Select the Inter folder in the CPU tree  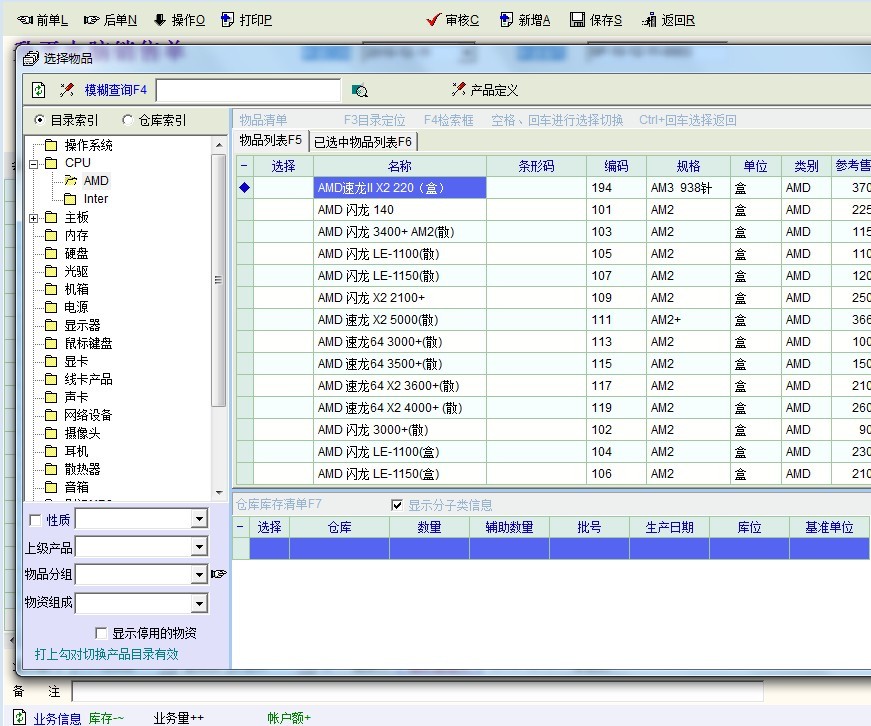point(95,199)
